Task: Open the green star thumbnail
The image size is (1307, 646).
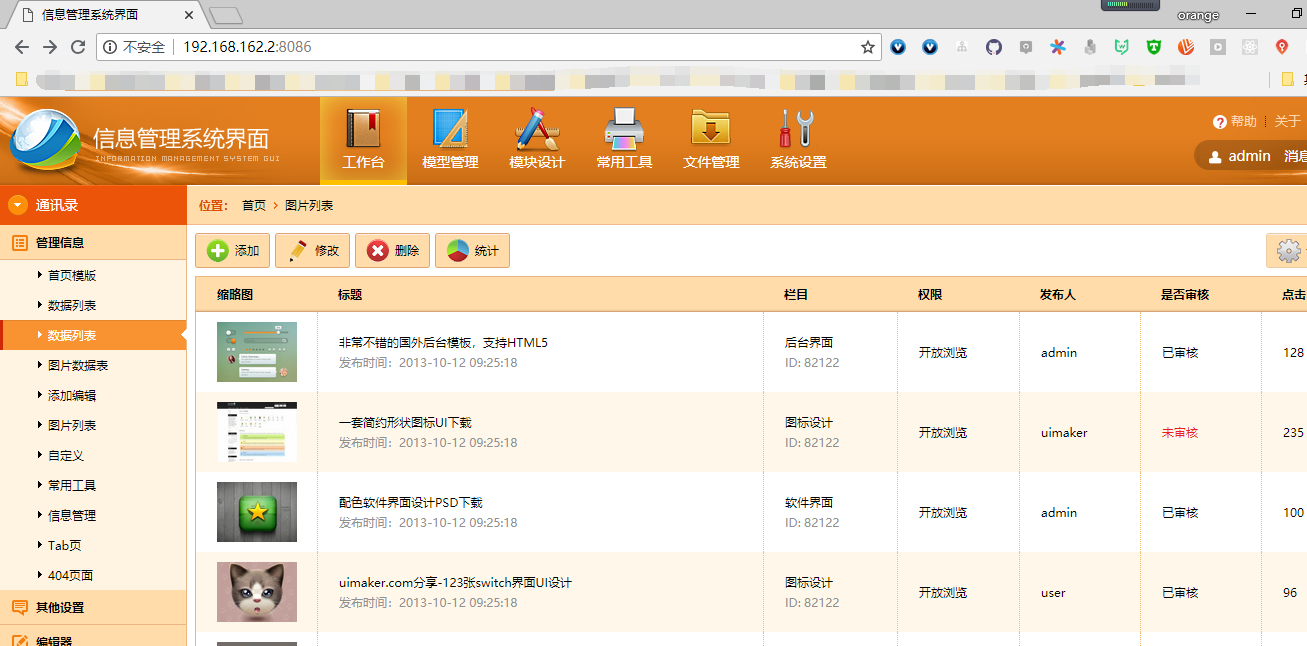Action: click(x=257, y=512)
